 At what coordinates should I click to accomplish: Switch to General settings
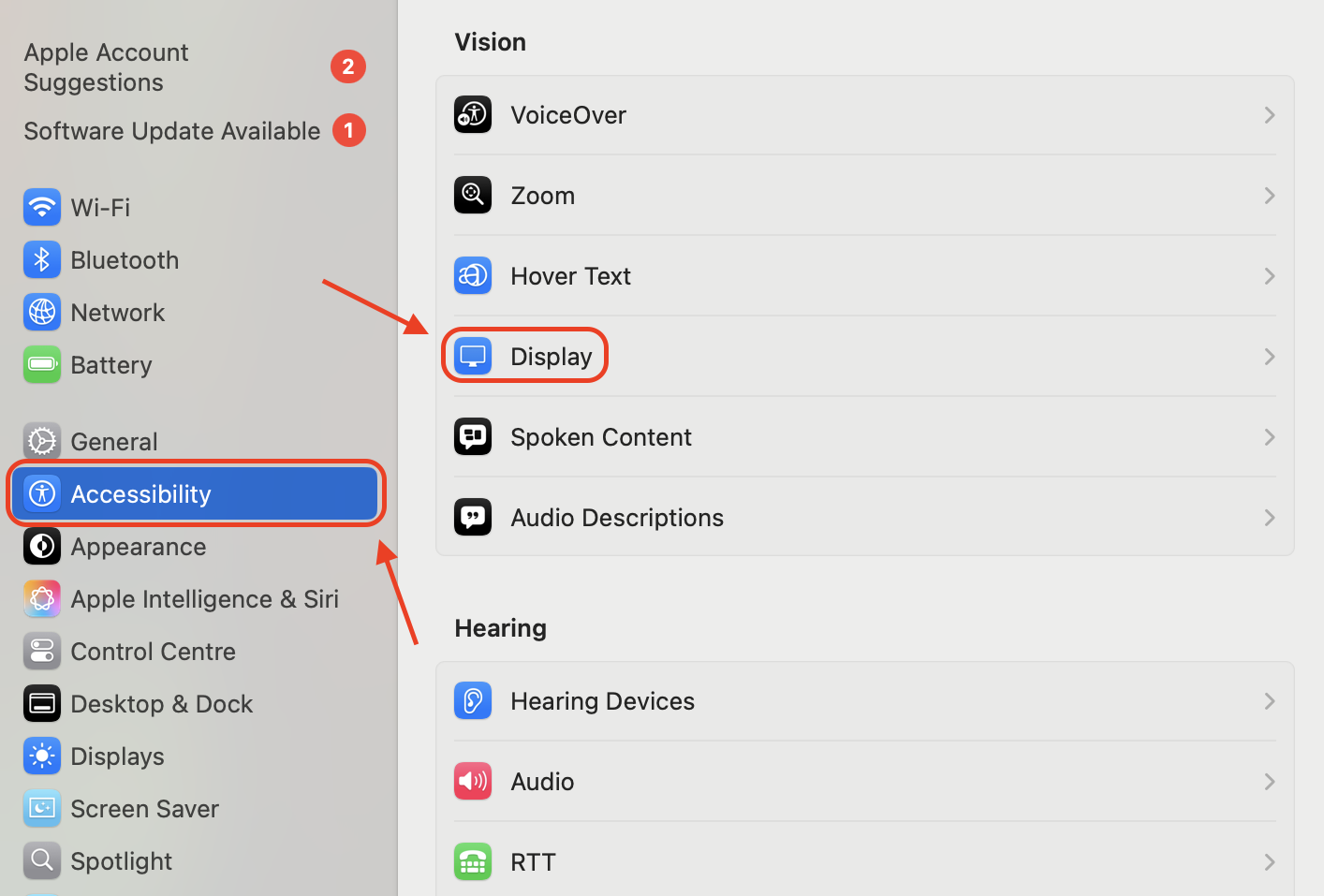(x=113, y=440)
